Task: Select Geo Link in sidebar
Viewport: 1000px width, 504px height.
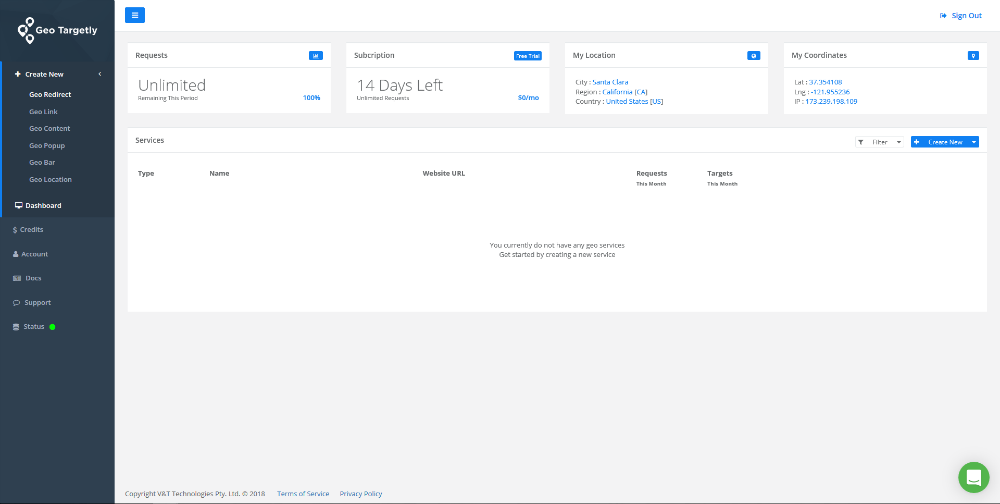Action: click(x=43, y=112)
